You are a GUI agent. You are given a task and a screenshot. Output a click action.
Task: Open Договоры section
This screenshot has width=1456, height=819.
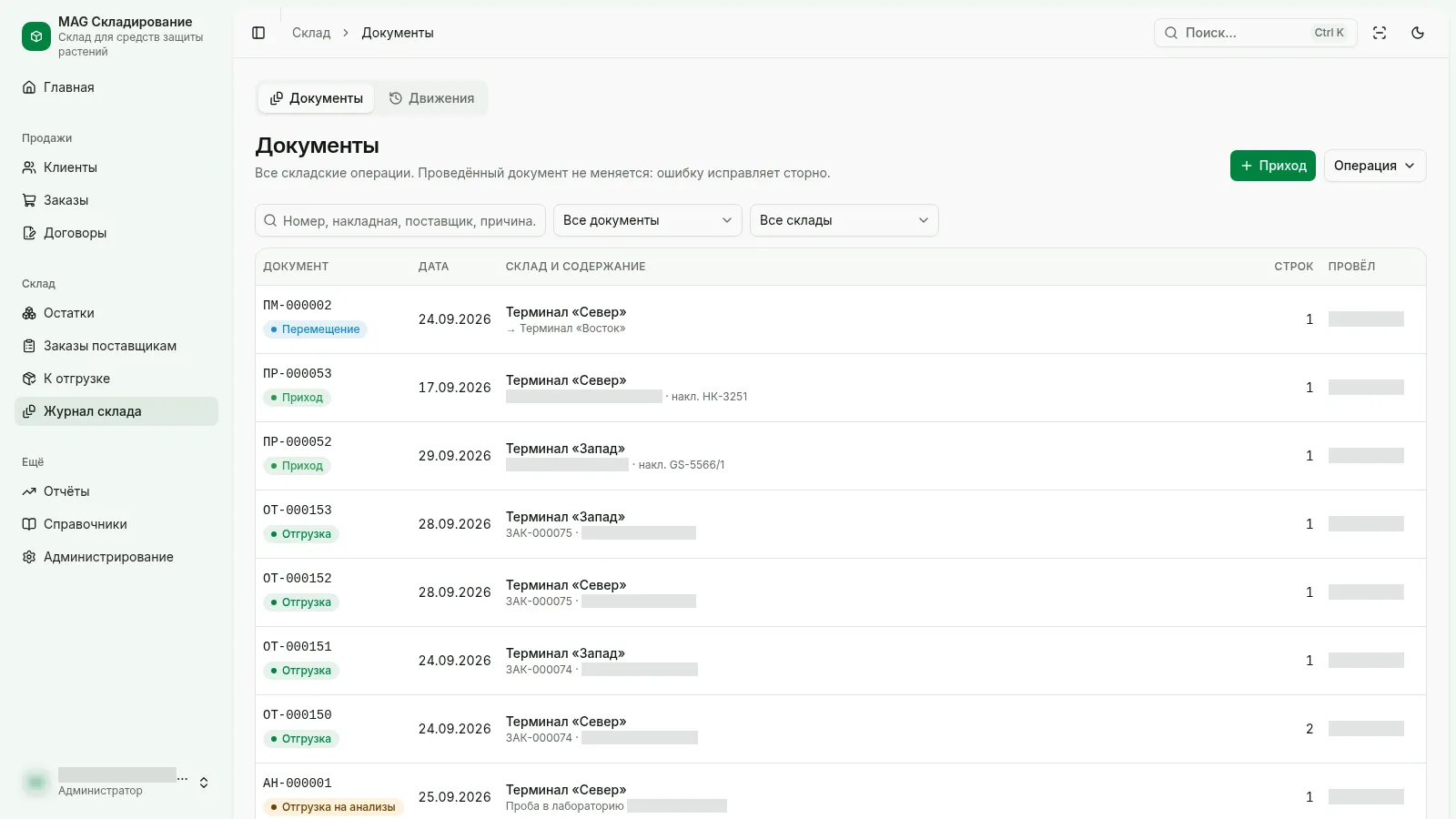coord(116,233)
